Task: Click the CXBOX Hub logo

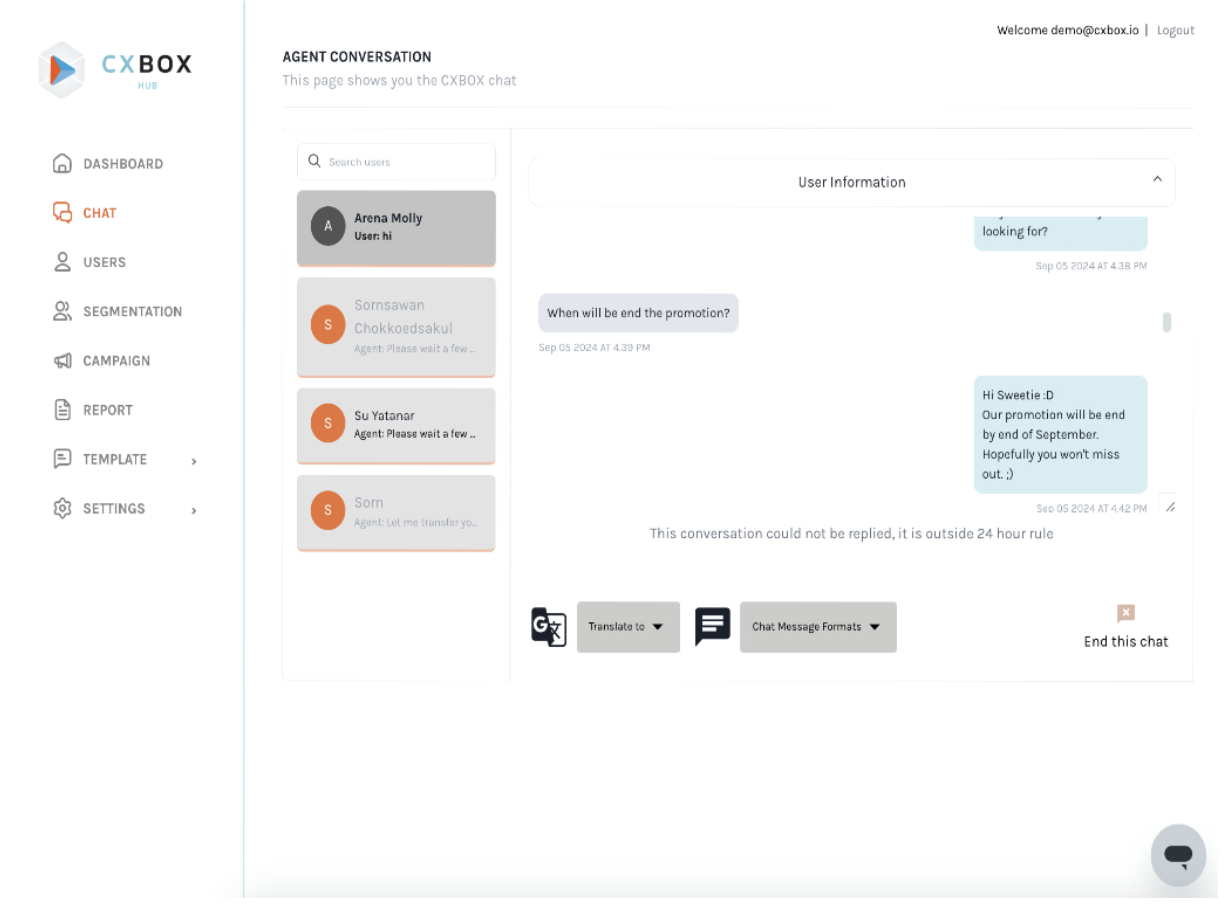Action: 115,70
